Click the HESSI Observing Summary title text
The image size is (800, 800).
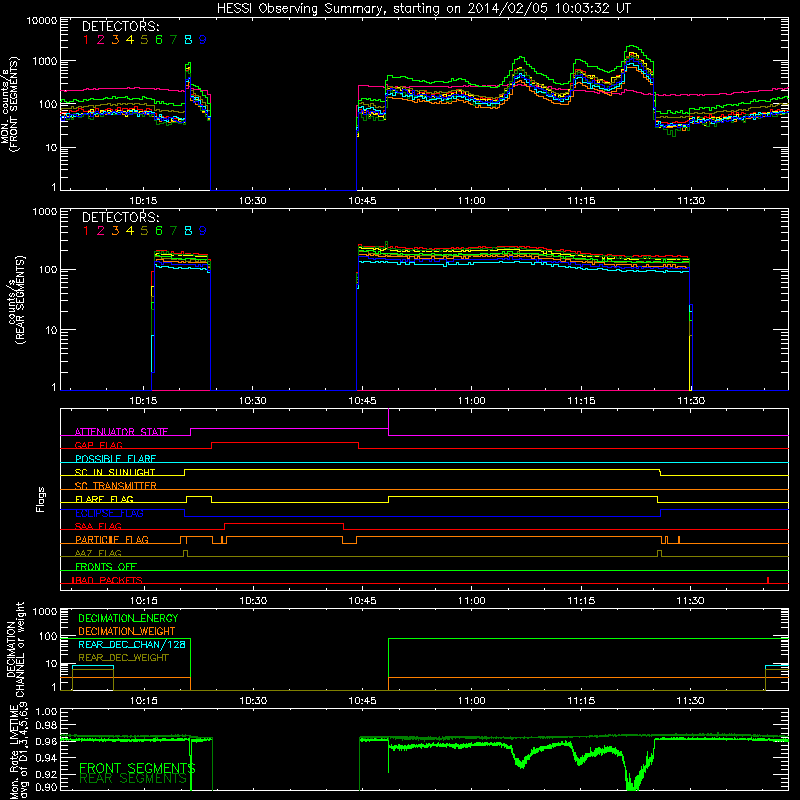[423, 8]
